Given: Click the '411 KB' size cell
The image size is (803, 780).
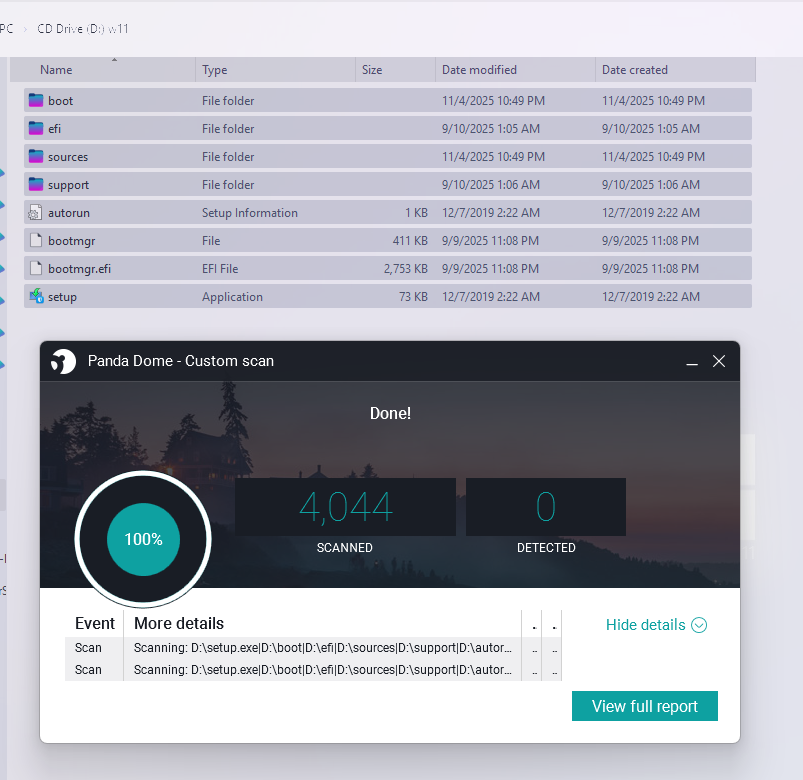Looking at the screenshot, I should (x=410, y=241).
